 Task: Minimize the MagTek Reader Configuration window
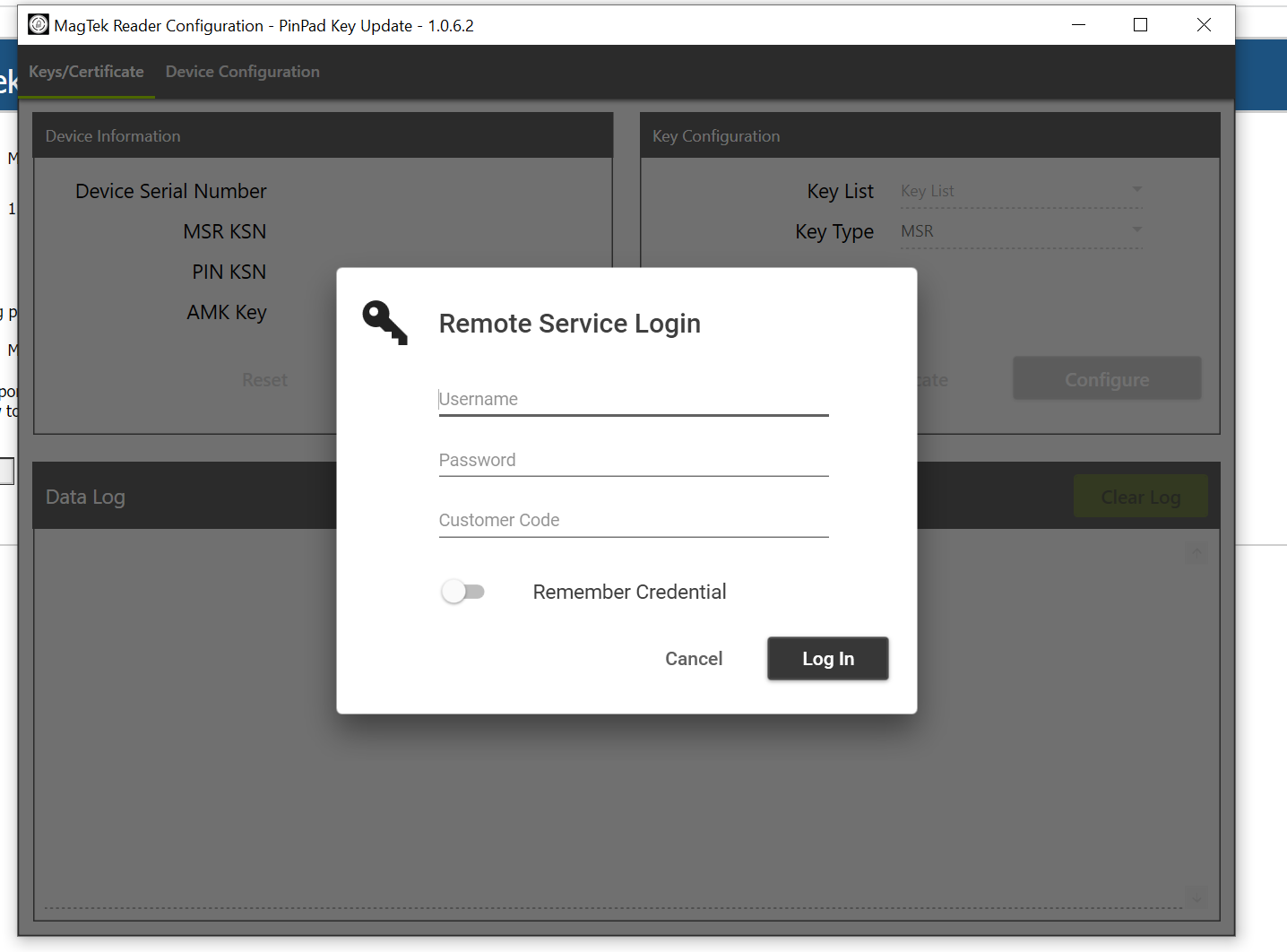[1079, 25]
